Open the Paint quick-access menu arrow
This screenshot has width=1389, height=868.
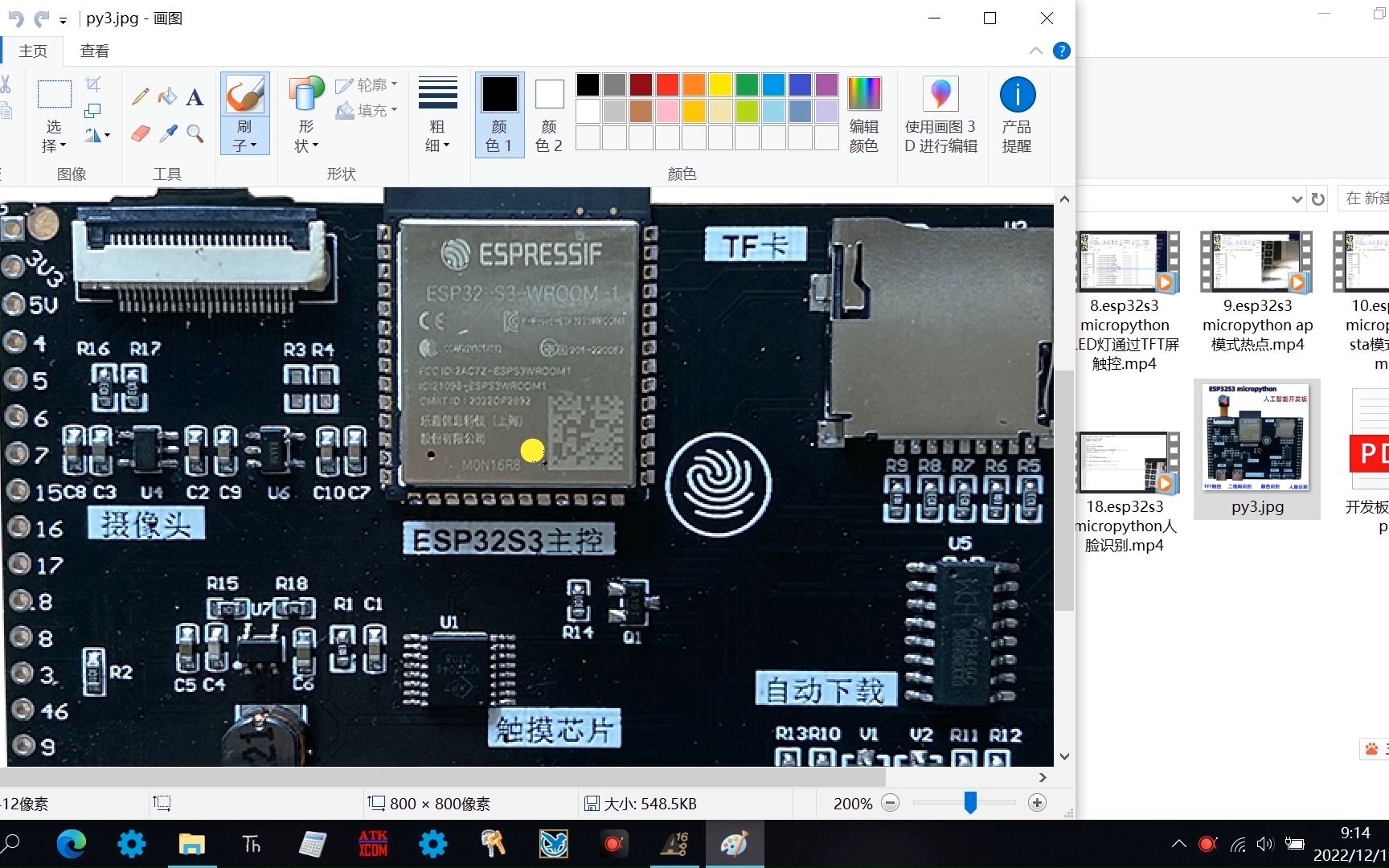[62, 18]
